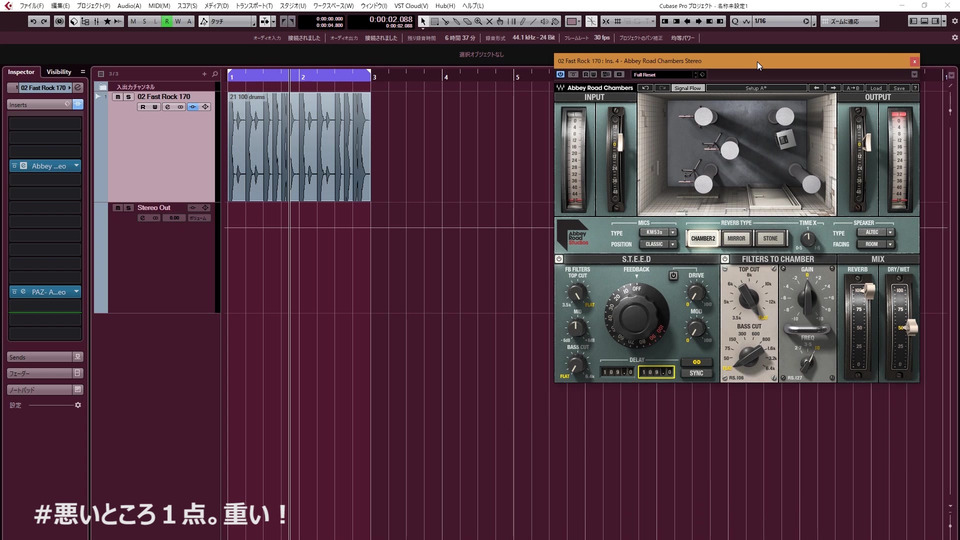
Task: Toggle the plugin power bypass button in header
Action: pos(560,75)
